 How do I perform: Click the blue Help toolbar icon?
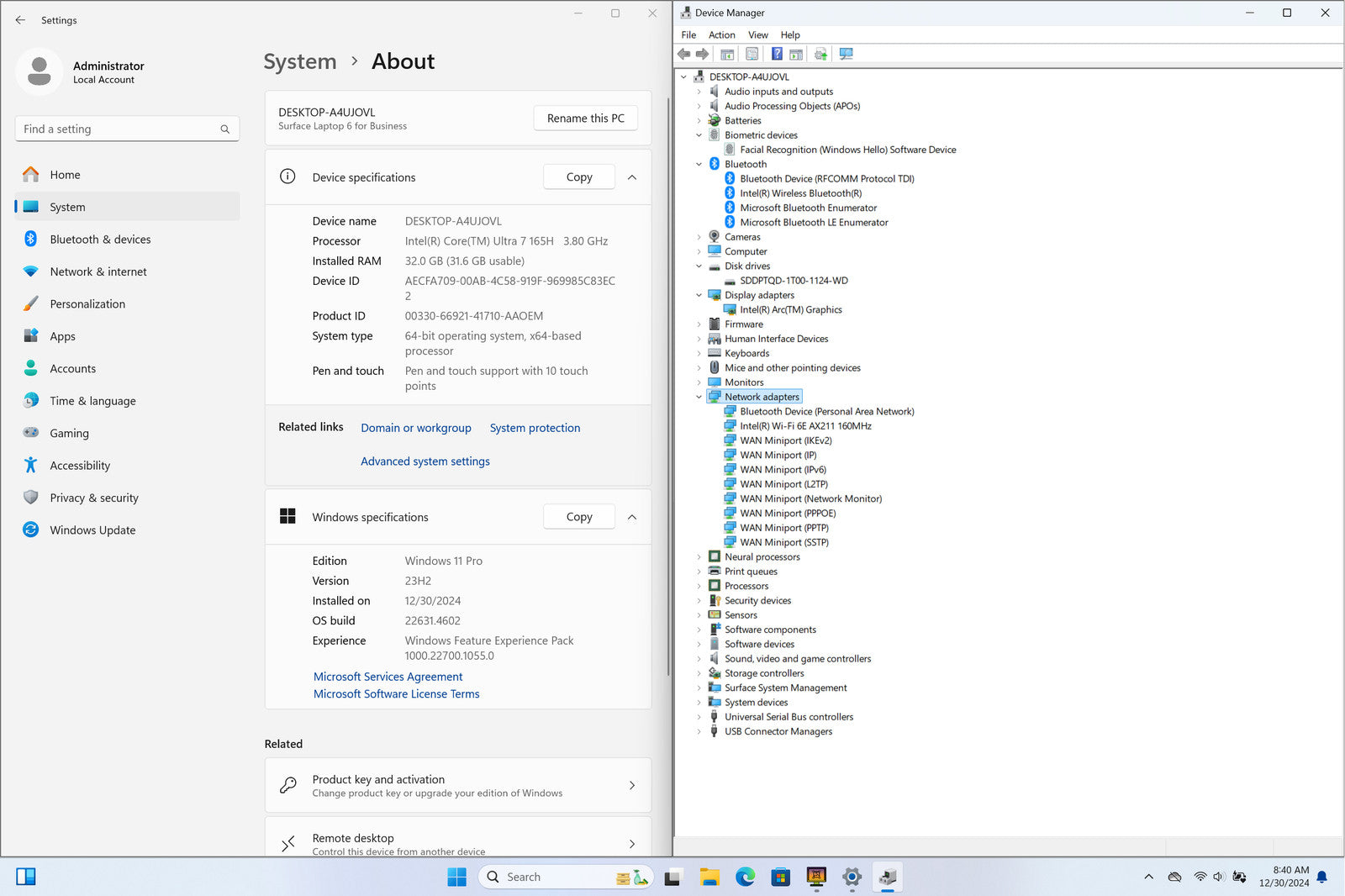click(777, 54)
